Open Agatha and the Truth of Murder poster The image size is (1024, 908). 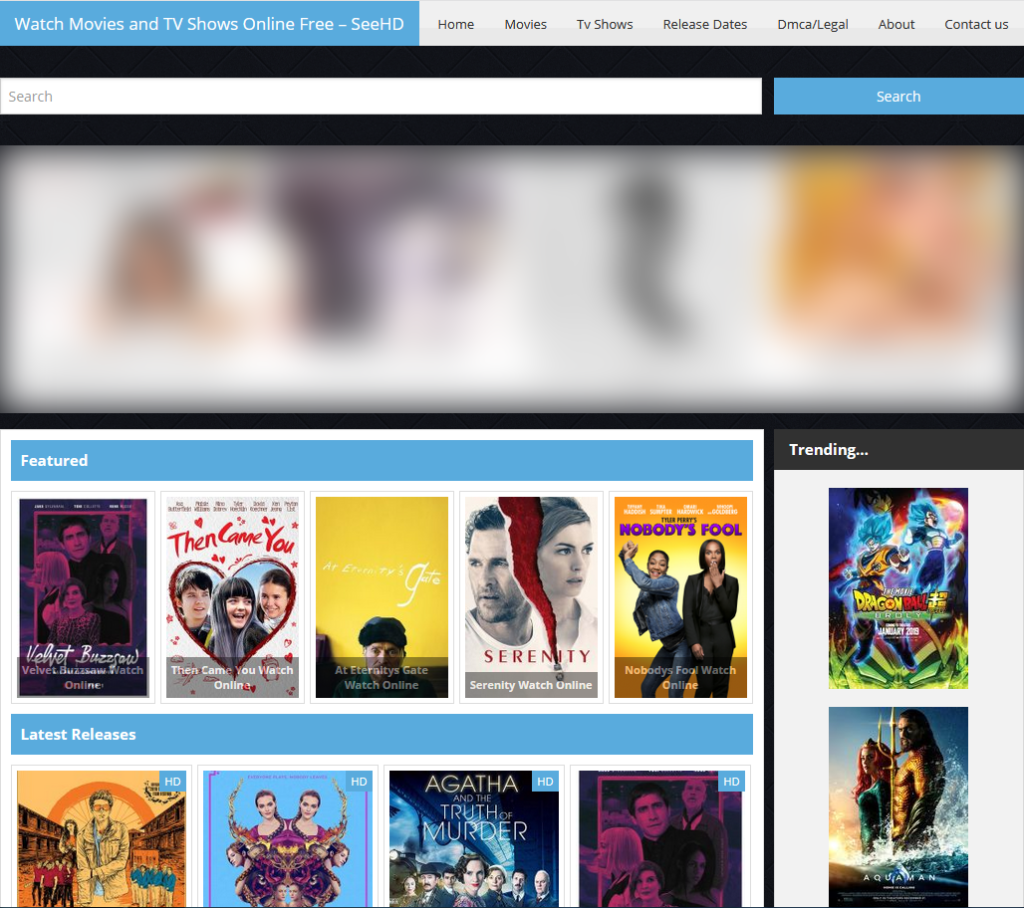[473, 839]
